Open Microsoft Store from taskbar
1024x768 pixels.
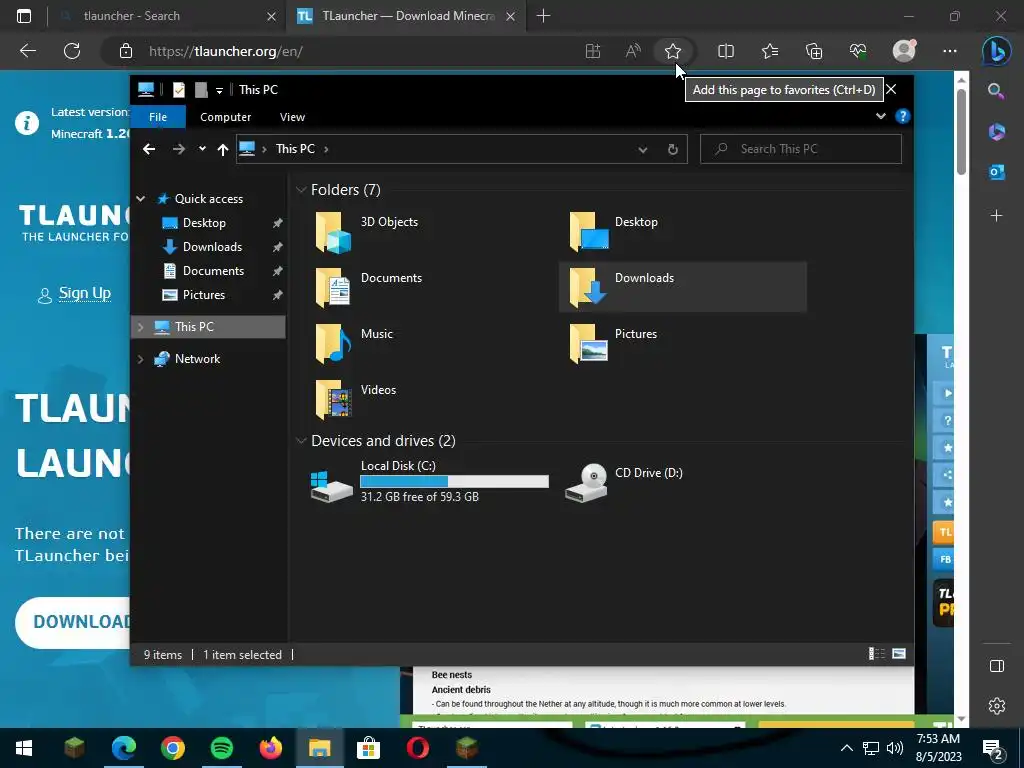pyautogui.click(x=368, y=748)
